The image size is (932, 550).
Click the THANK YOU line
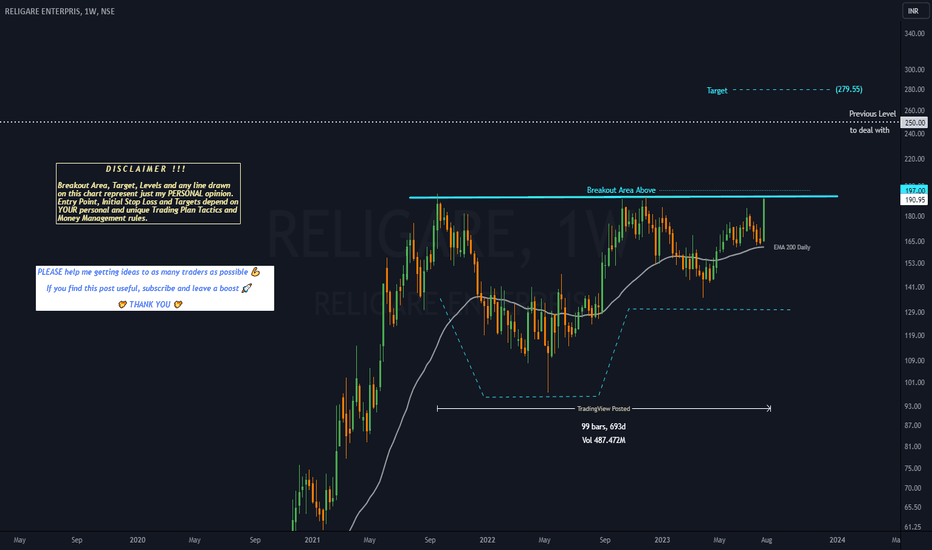coord(150,304)
